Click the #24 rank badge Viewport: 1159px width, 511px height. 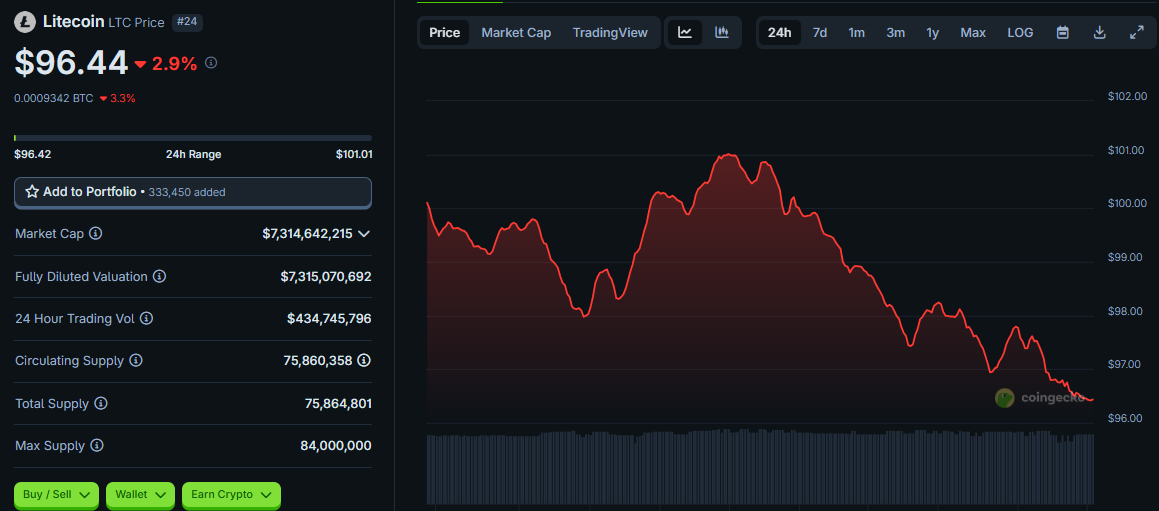coord(188,22)
